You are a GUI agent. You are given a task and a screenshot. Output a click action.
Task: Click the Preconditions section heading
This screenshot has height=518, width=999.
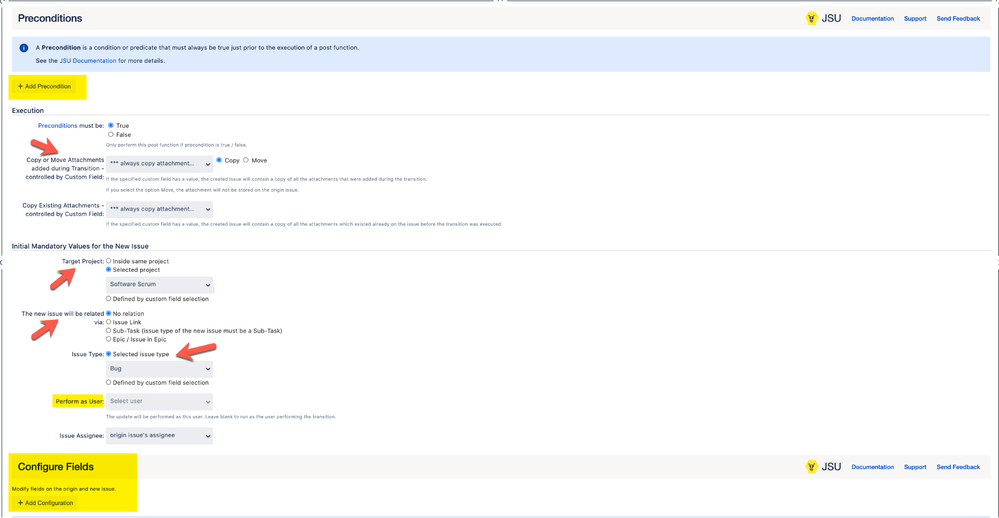[50, 18]
